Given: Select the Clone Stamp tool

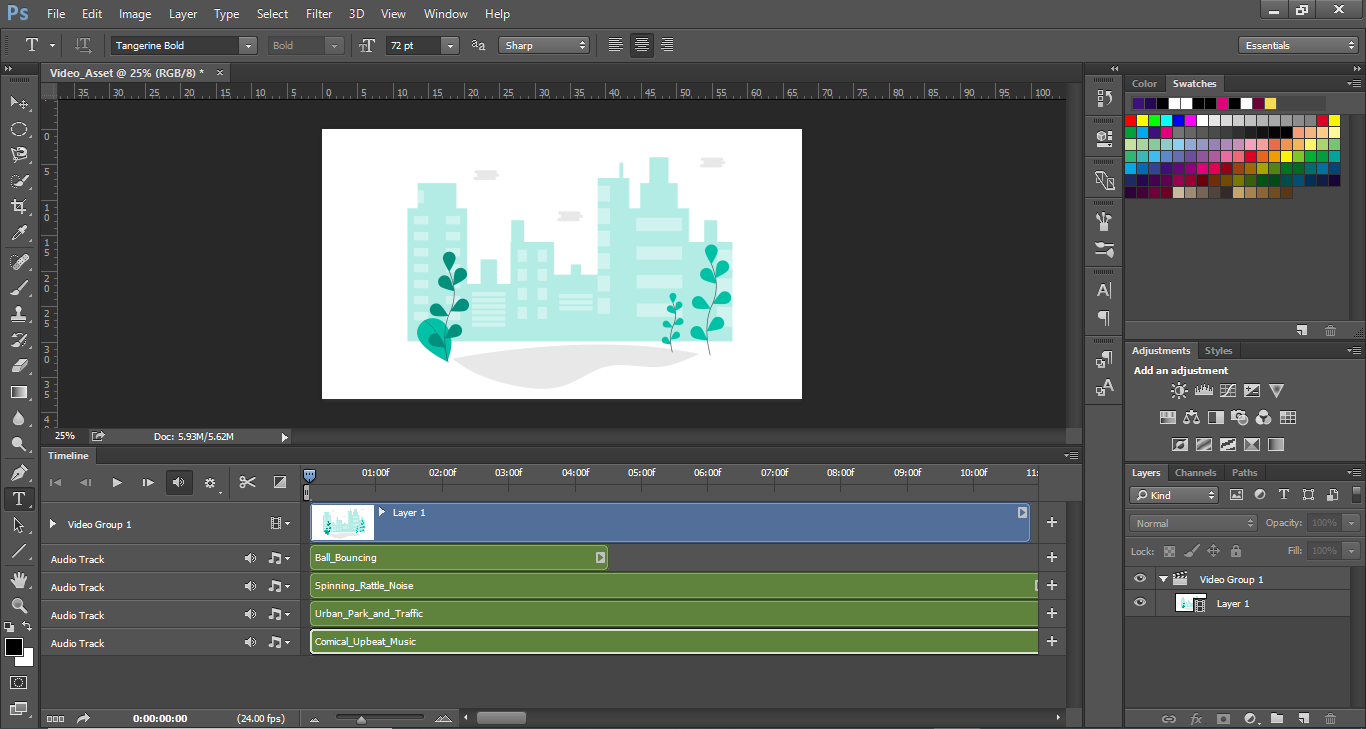Looking at the screenshot, I should click(x=18, y=314).
